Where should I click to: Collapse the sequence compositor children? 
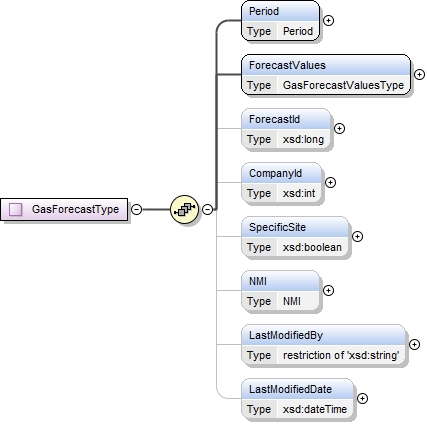[x=207, y=209]
